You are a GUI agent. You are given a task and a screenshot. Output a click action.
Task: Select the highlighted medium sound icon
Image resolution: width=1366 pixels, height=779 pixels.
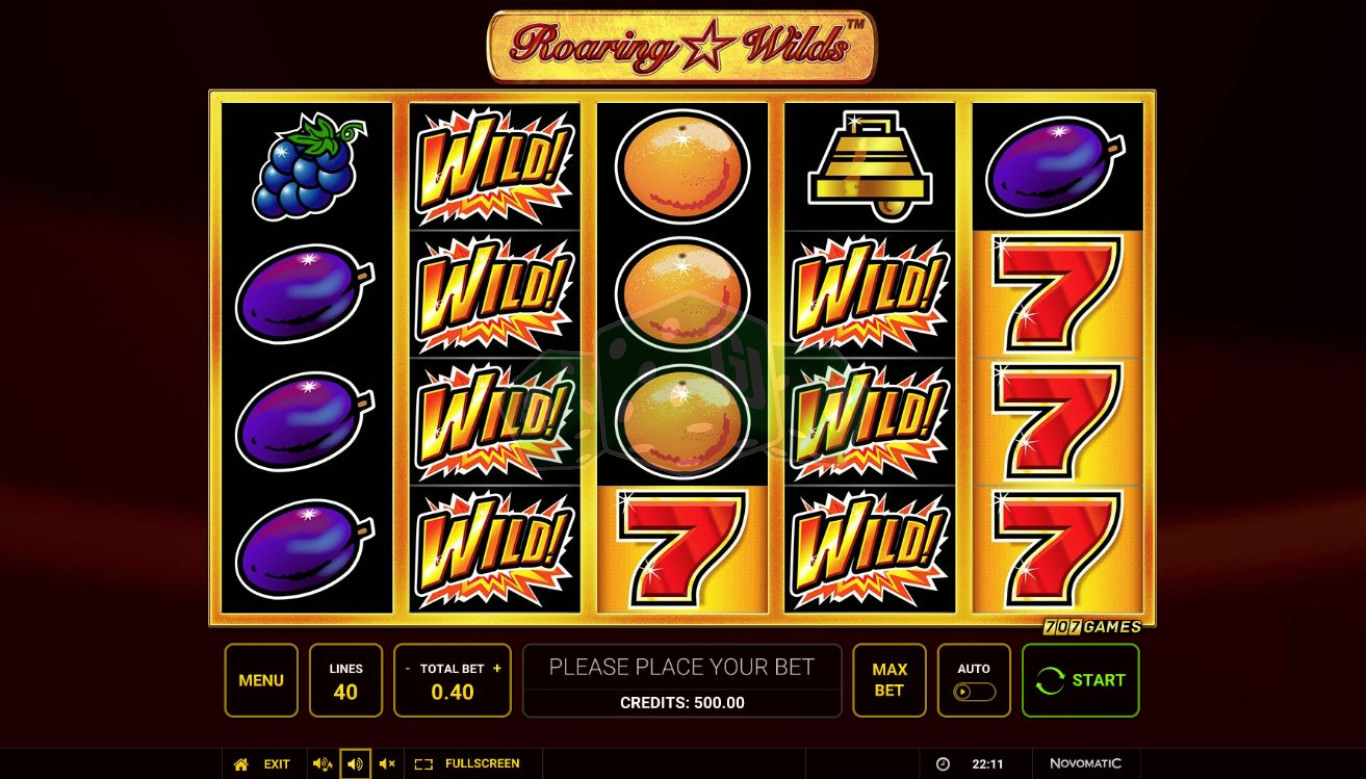tap(355, 764)
